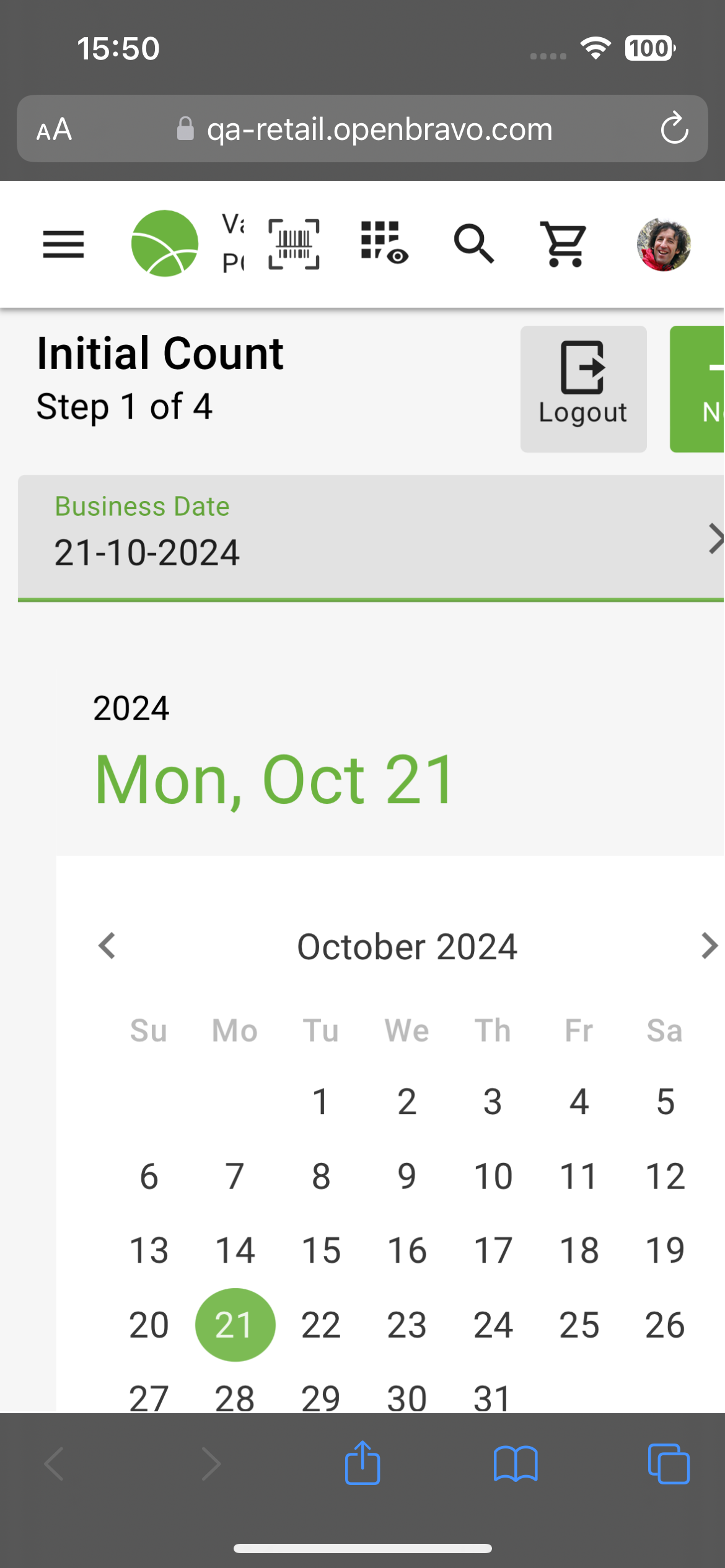Open the user profile avatar
The width and height of the screenshot is (725, 1568).
click(664, 244)
